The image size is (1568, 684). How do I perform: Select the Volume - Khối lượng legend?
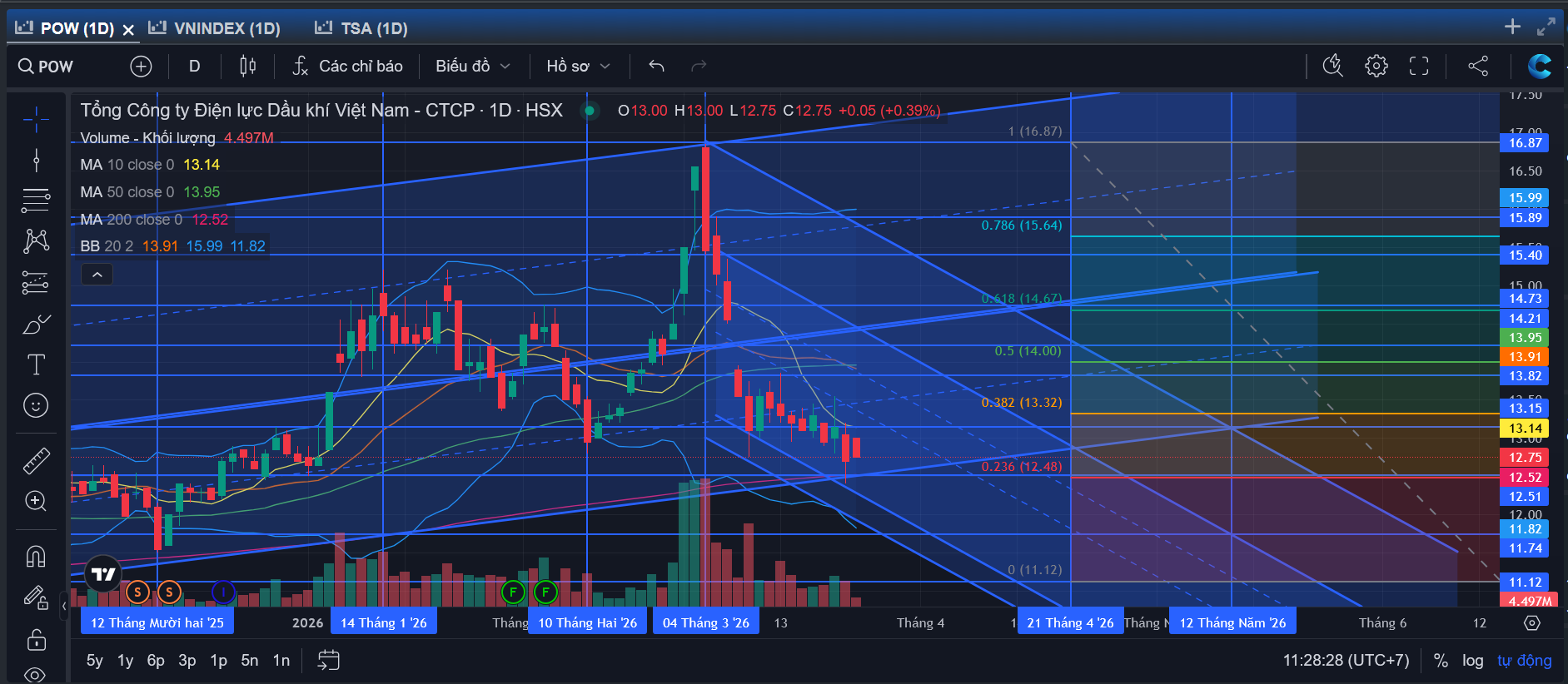[x=177, y=138]
